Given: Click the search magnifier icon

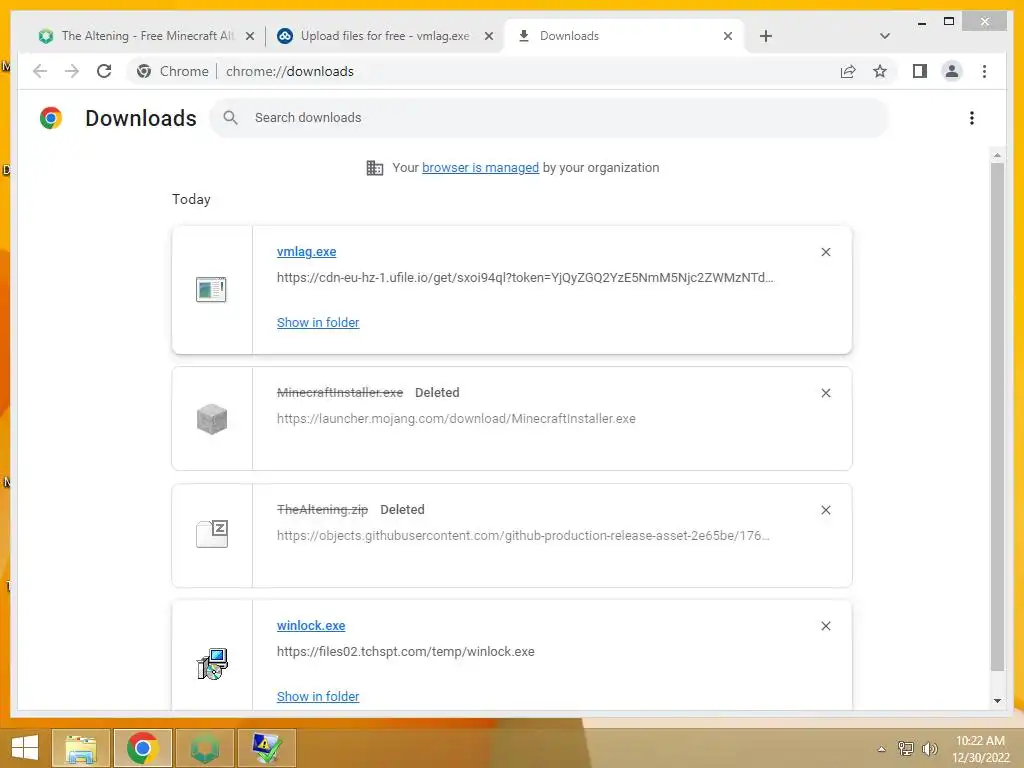Looking at the screenshot, I should 230,118.
